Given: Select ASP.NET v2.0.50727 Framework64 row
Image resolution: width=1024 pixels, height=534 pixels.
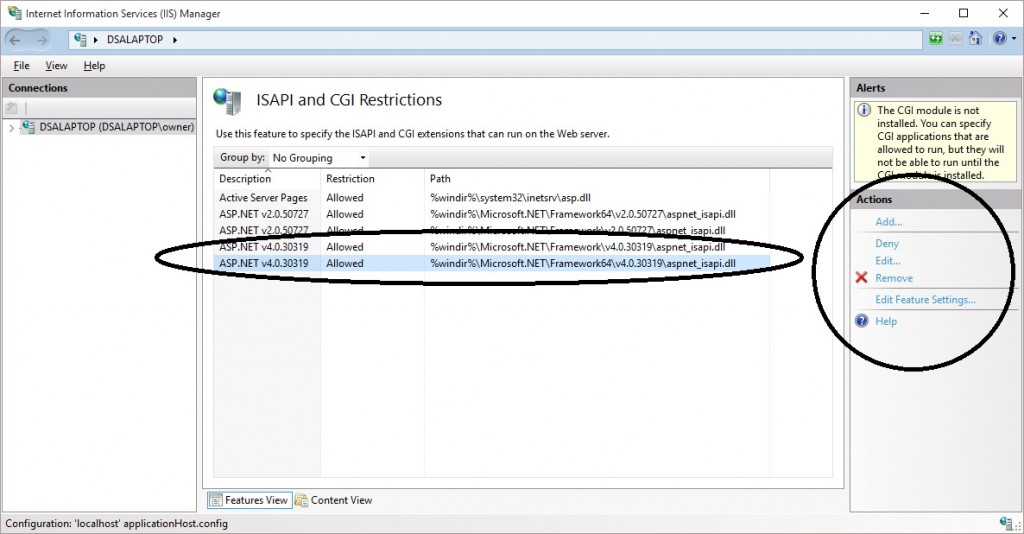Looking at the screenshot, I should [491, 214].
